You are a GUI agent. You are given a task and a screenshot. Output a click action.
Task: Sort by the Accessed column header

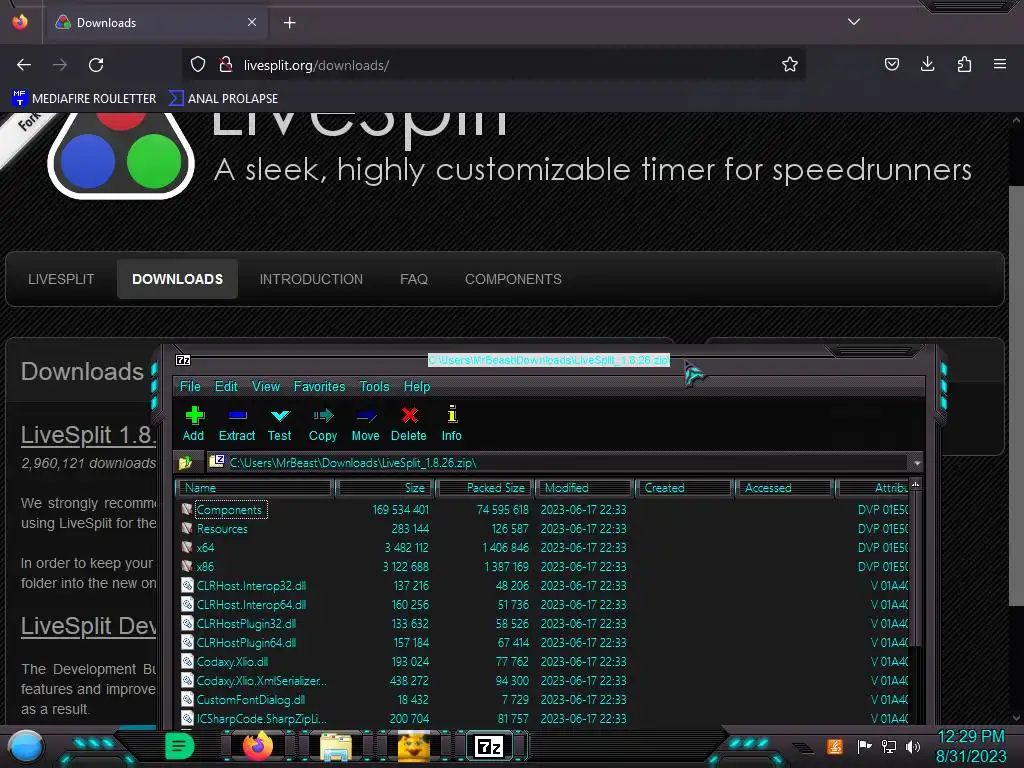click(784, 488)
